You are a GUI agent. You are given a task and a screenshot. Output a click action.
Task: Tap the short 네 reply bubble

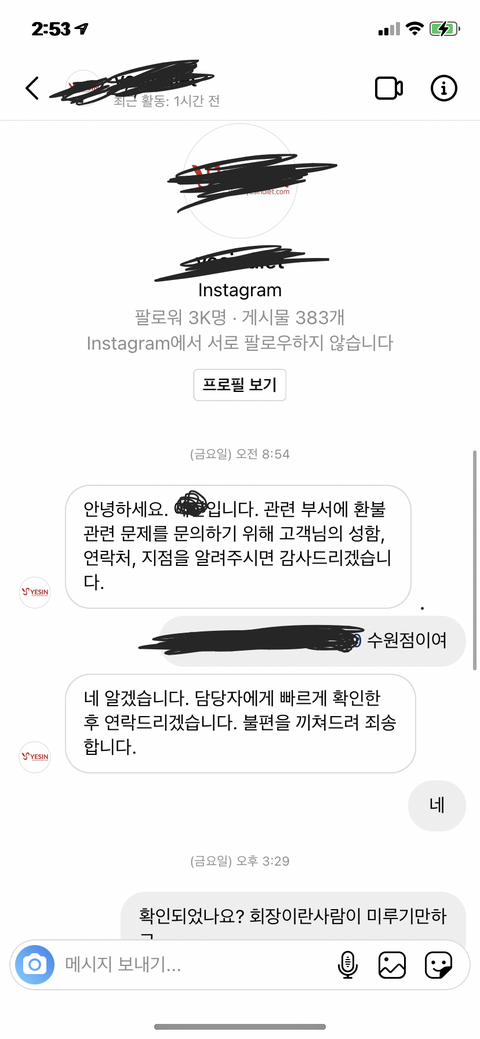[x=437, y=806]
